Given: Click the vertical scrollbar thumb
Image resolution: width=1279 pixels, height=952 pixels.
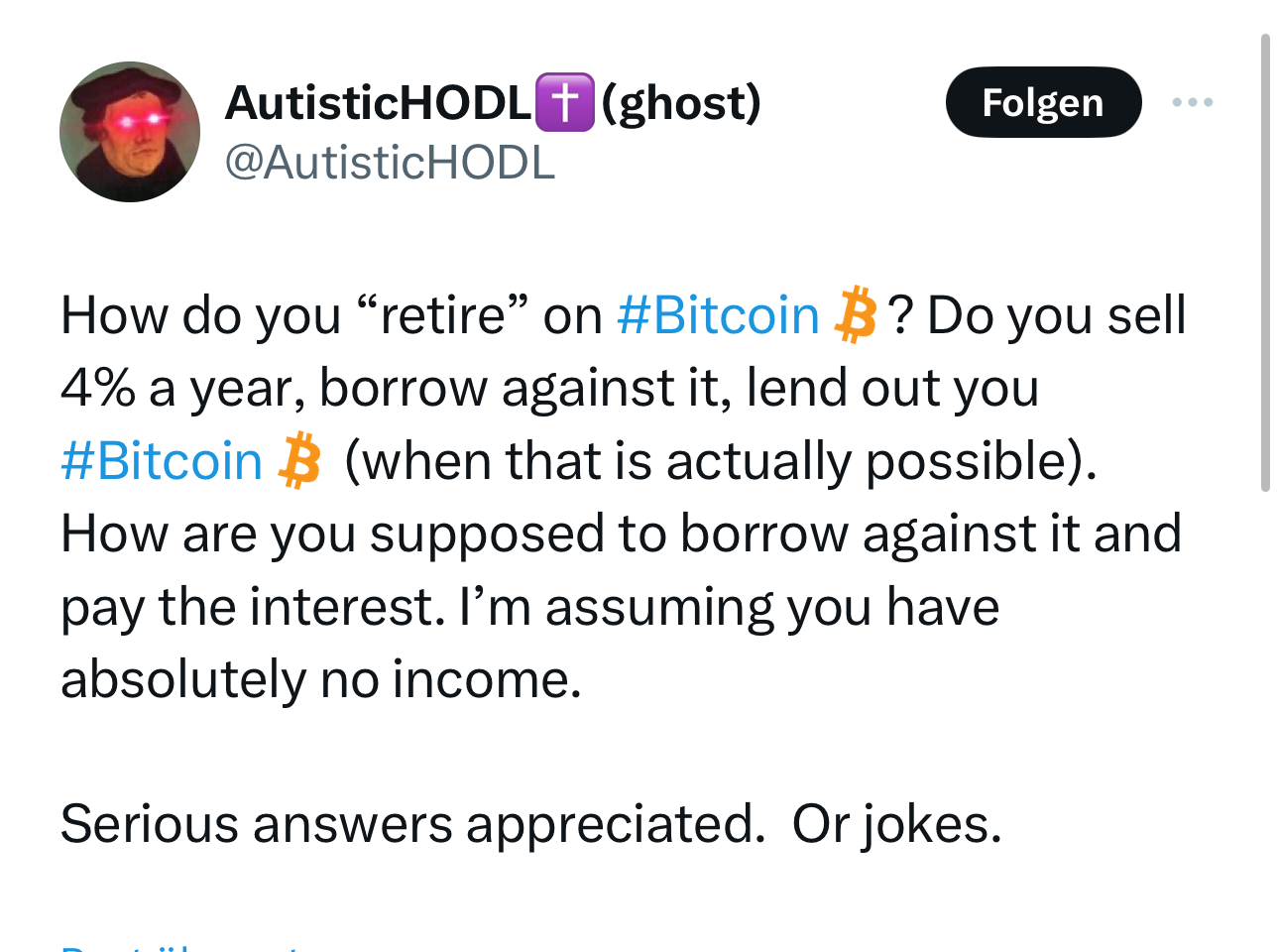Looking at the screenshot, I should [1265, 263].
